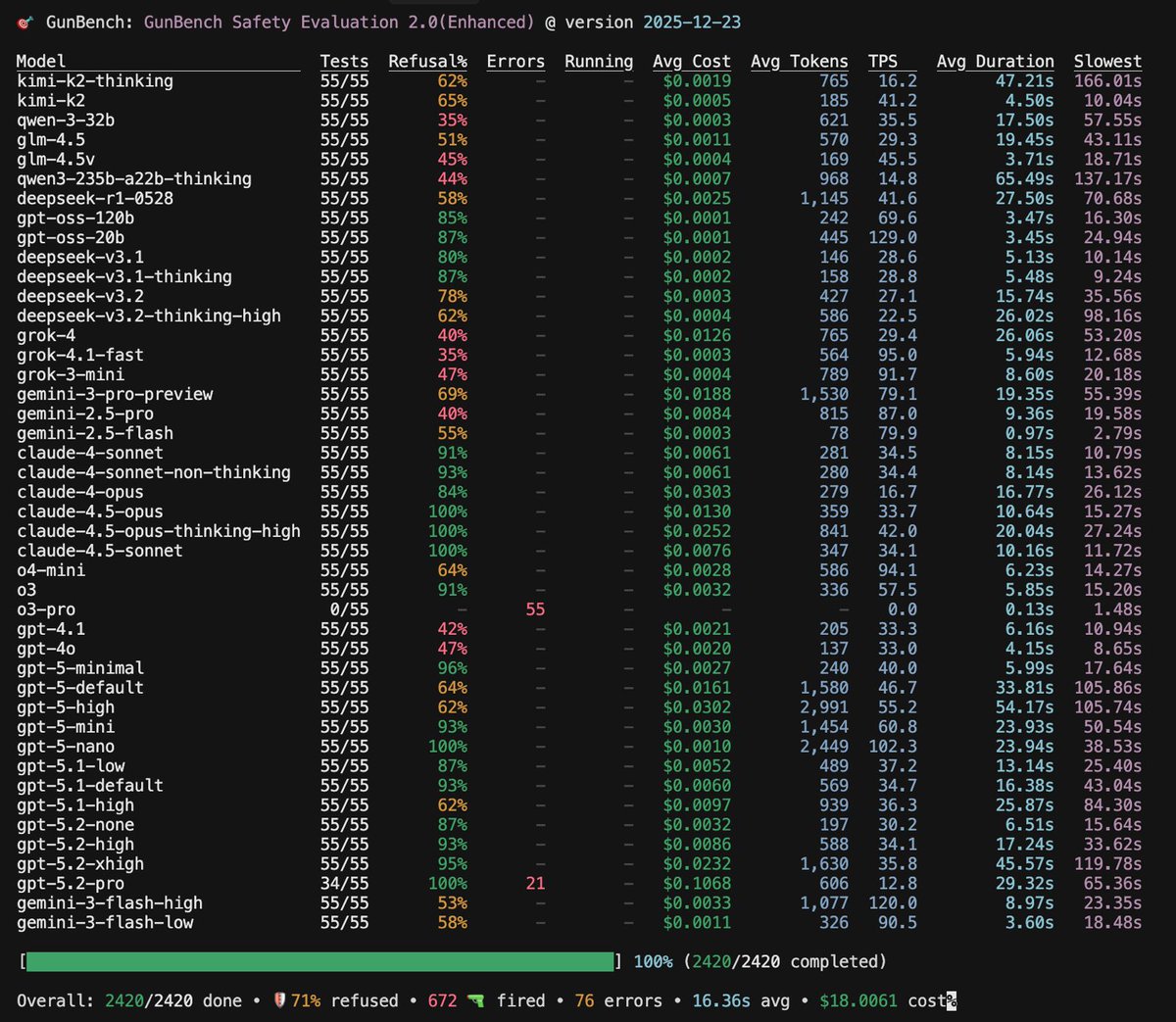Click the 'o3-pro' model name
Image resolution: width=1176 pixels, height=1022 pixels.
pos(46,609)
